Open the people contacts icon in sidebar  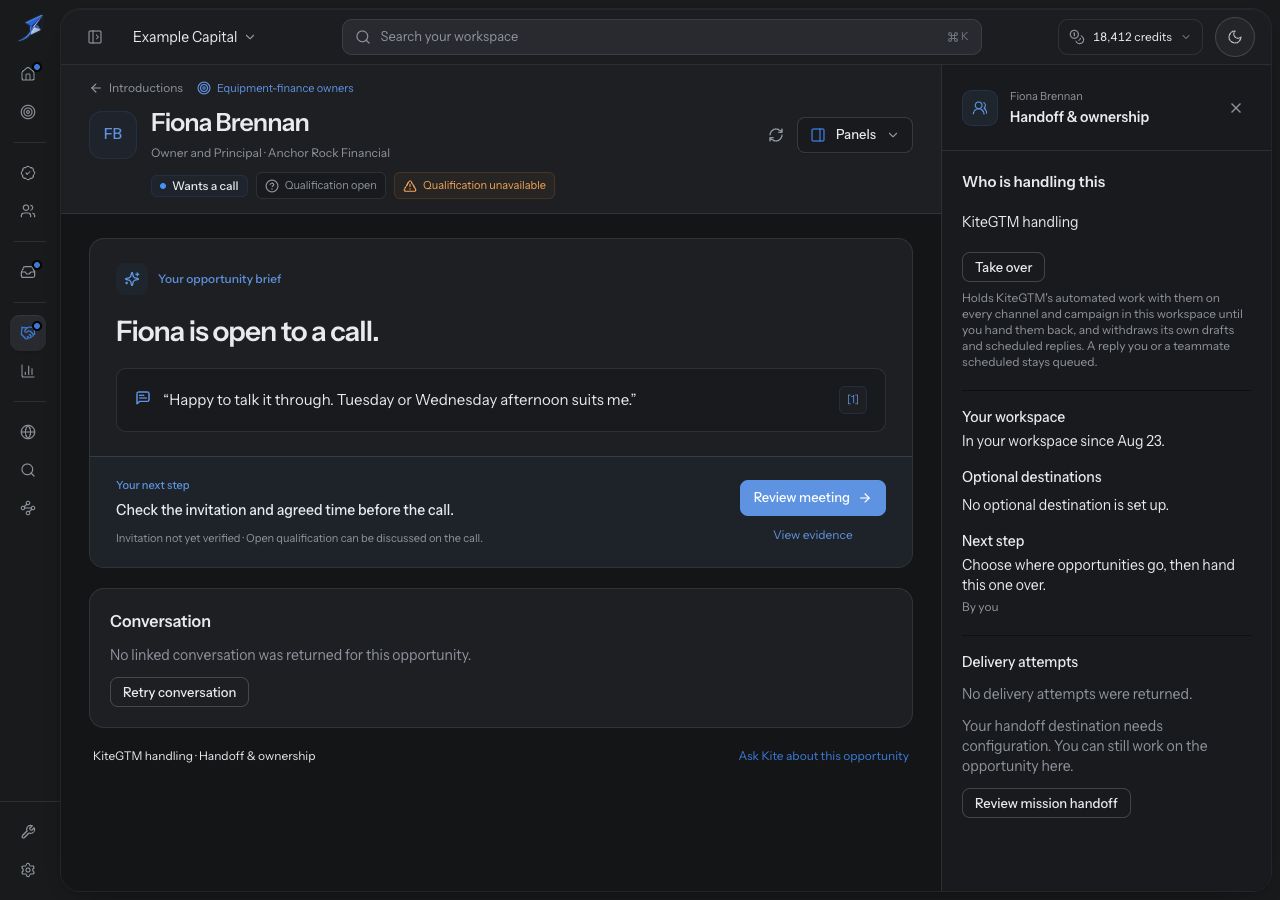28,211
